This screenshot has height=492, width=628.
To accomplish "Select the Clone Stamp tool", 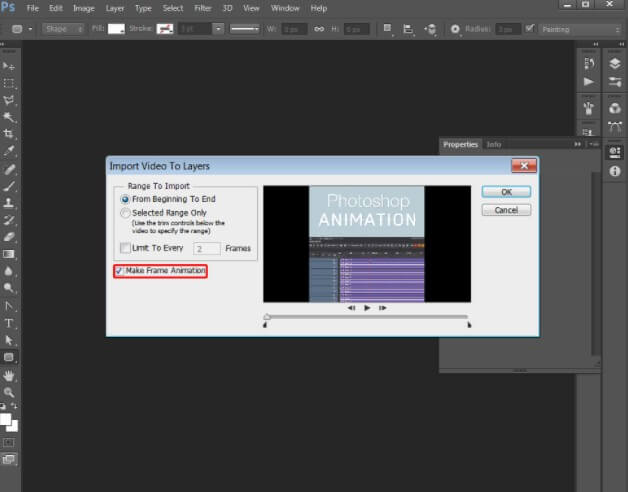I will pyautogui.click(x=9, y=203).
